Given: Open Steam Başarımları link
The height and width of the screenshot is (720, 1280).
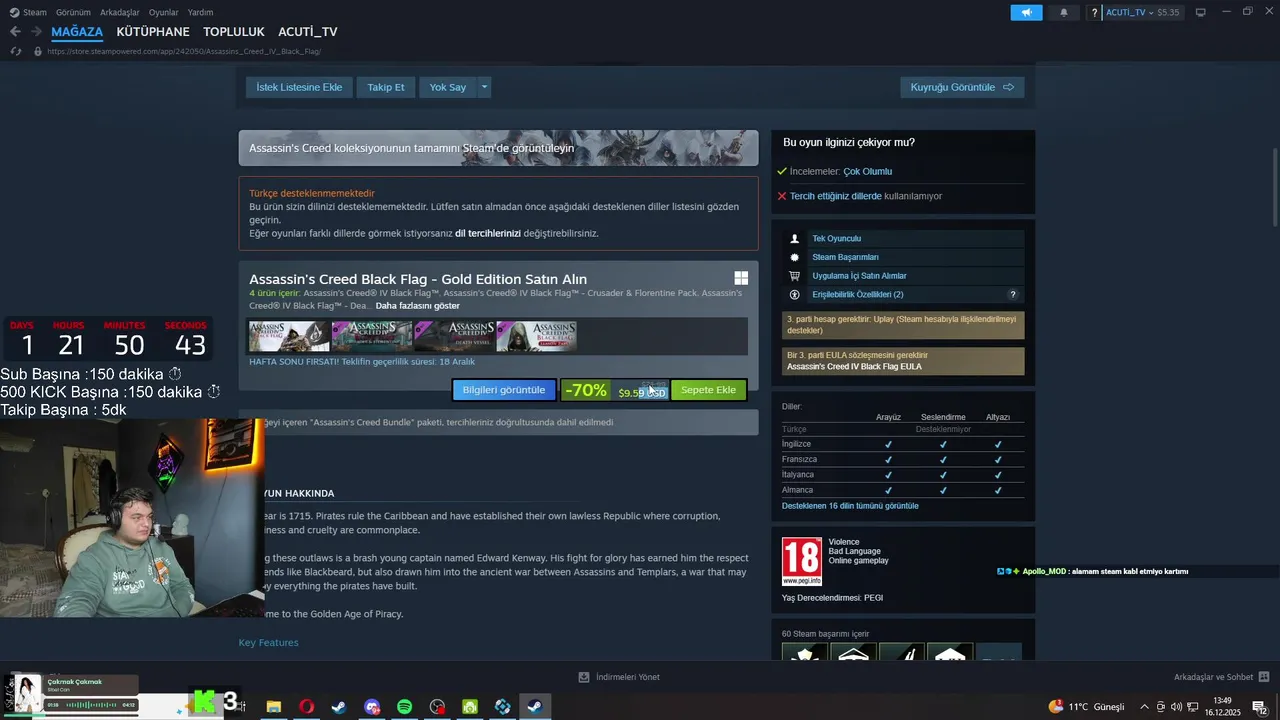Looking at the screenshot, I should [845, 257].
